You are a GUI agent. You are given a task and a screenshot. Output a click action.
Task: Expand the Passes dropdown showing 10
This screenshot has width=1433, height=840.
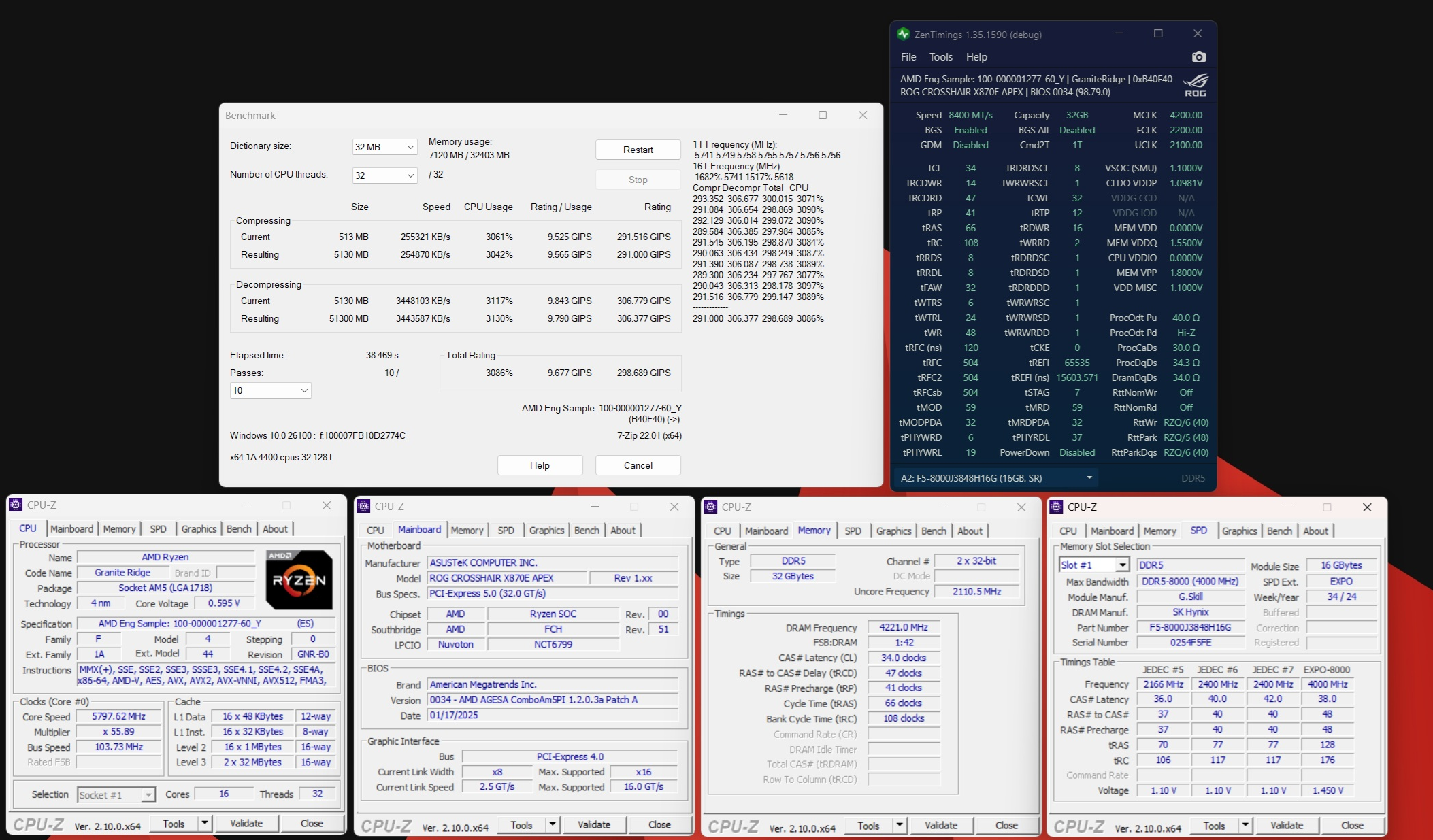(271, 390)
